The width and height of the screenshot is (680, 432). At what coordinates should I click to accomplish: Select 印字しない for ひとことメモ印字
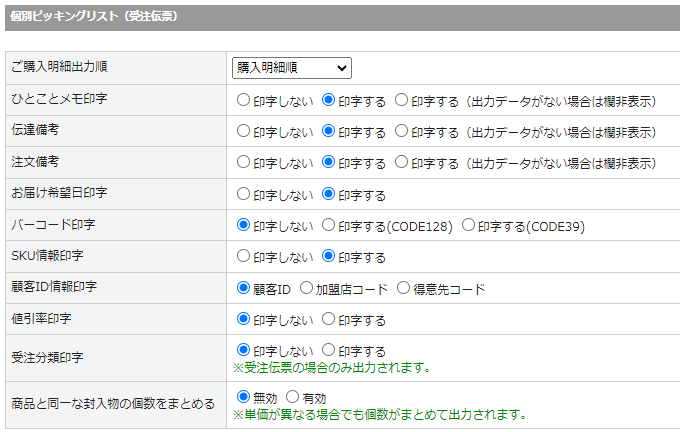pyautogui.click(x=243, y=100)
